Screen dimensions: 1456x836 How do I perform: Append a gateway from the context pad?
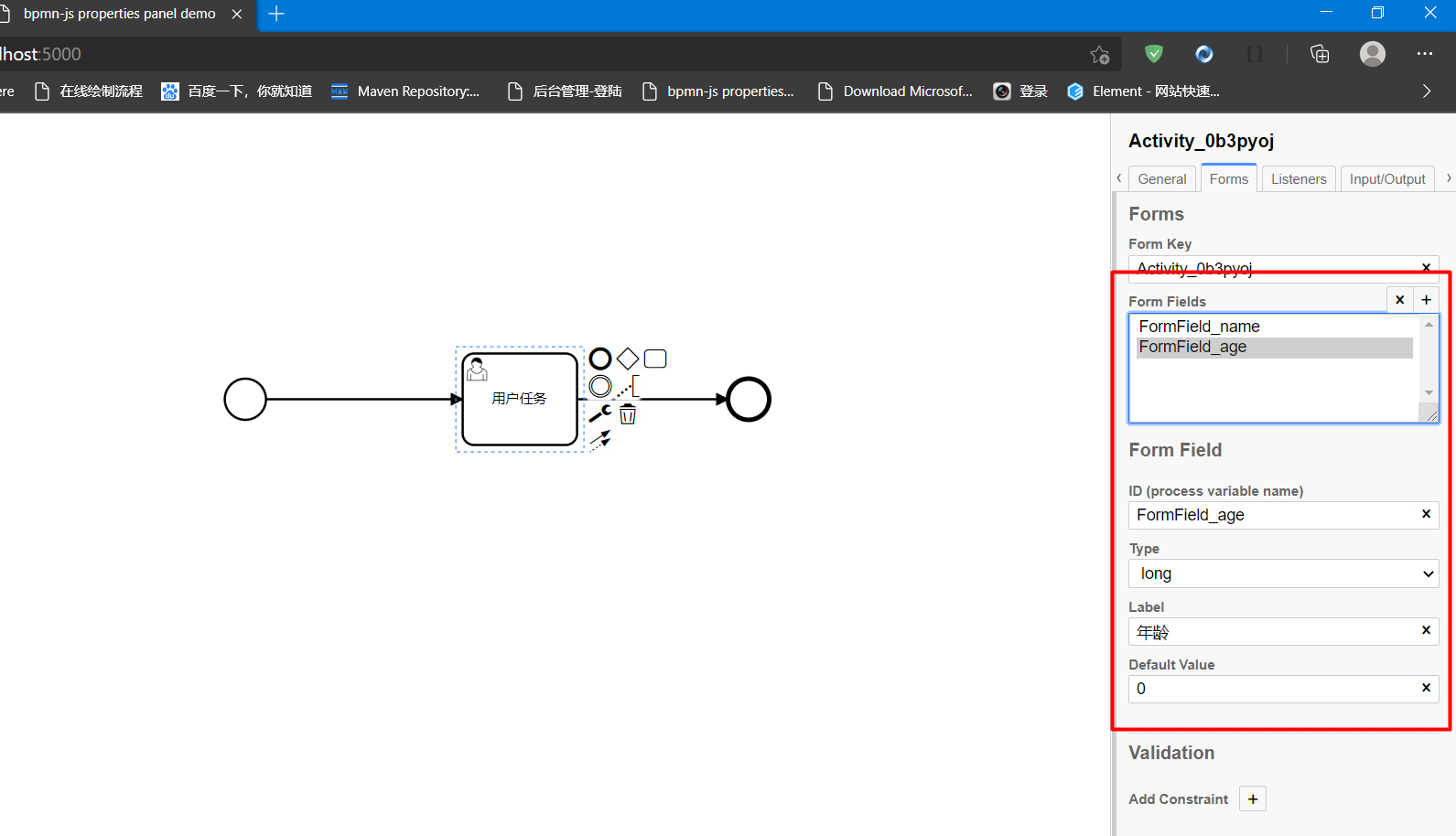point(628,359)
